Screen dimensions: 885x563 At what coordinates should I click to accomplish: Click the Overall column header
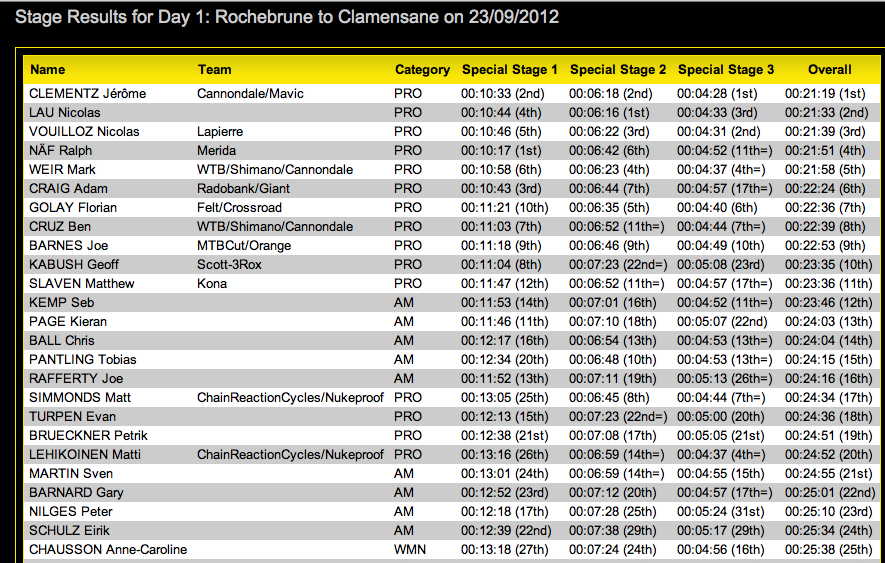click(x=830, y=70)
